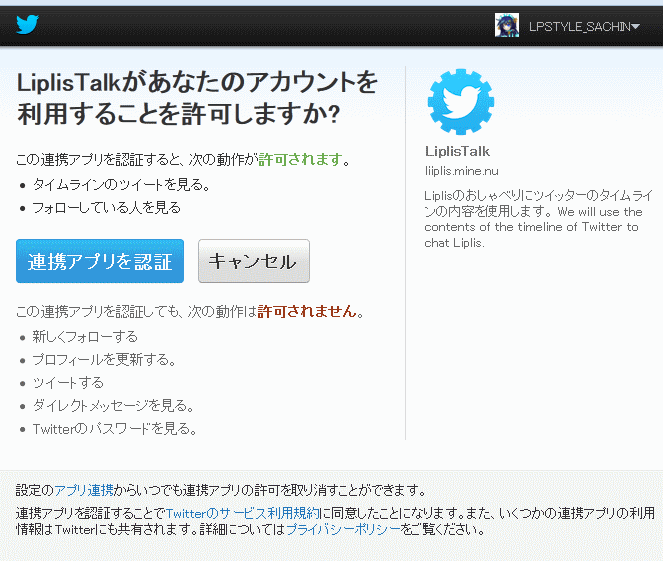663x561 pixels.
Task: Click the 新しくフォローする list item
Action: [x=85, y=337]
